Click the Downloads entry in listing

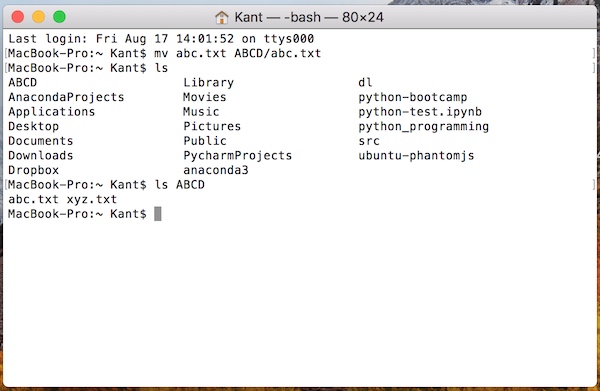click(41, 156)
